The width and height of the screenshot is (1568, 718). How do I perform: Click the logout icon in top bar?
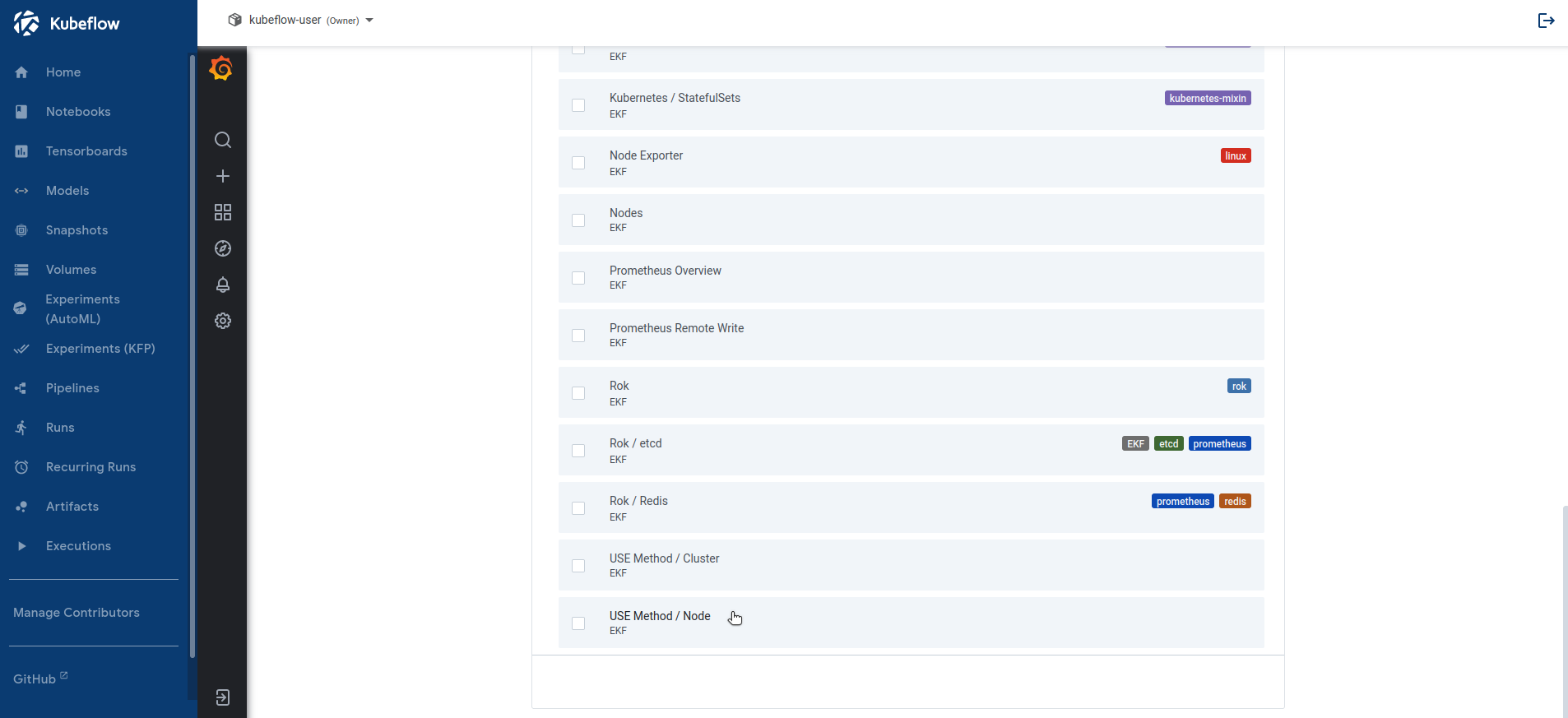(x=1547, y=21)
